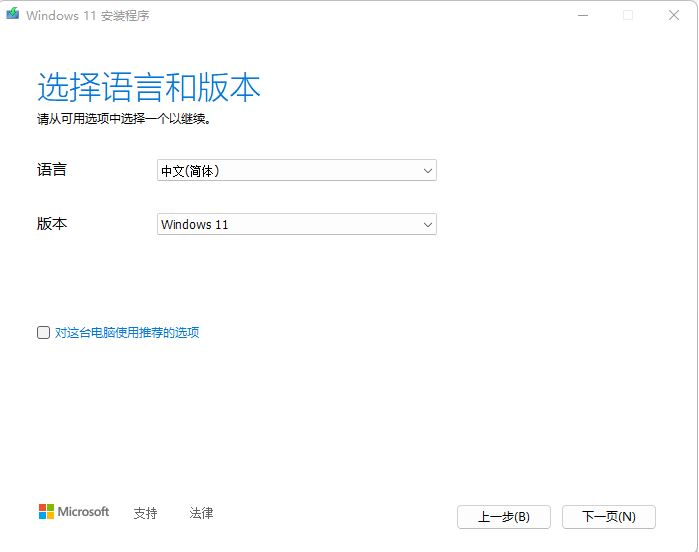Viewport: 699px width, 552px height.
Task: Go back with 上一步(B) button
Action: [503, 517]
